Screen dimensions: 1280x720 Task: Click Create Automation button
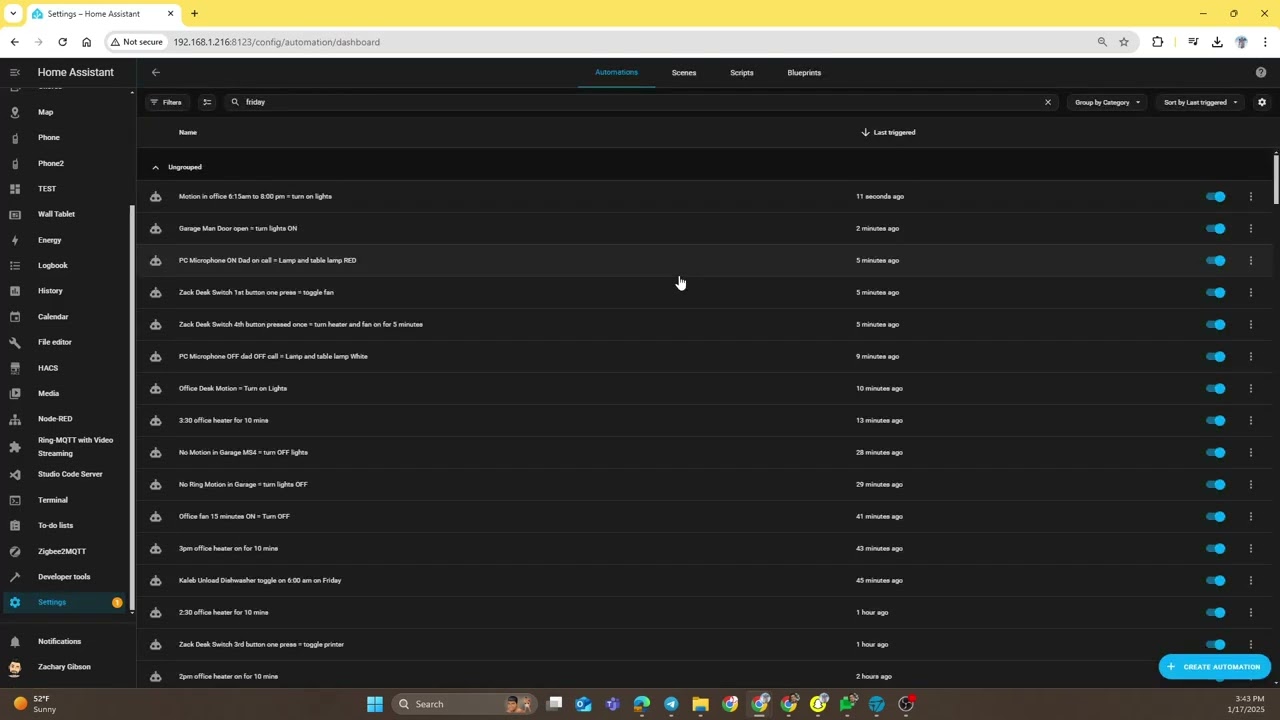1214,667
